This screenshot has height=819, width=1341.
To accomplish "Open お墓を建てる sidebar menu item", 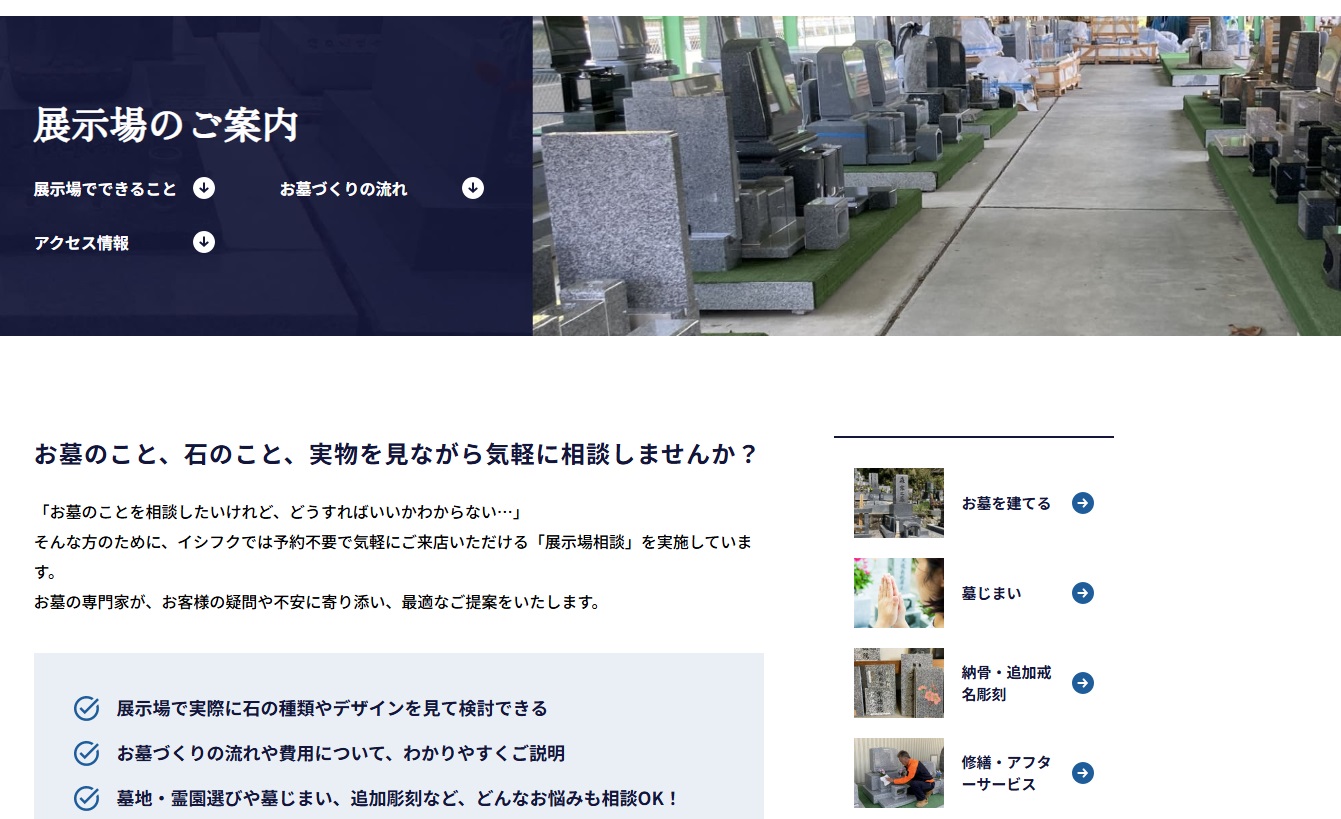I will [1006, 503].
